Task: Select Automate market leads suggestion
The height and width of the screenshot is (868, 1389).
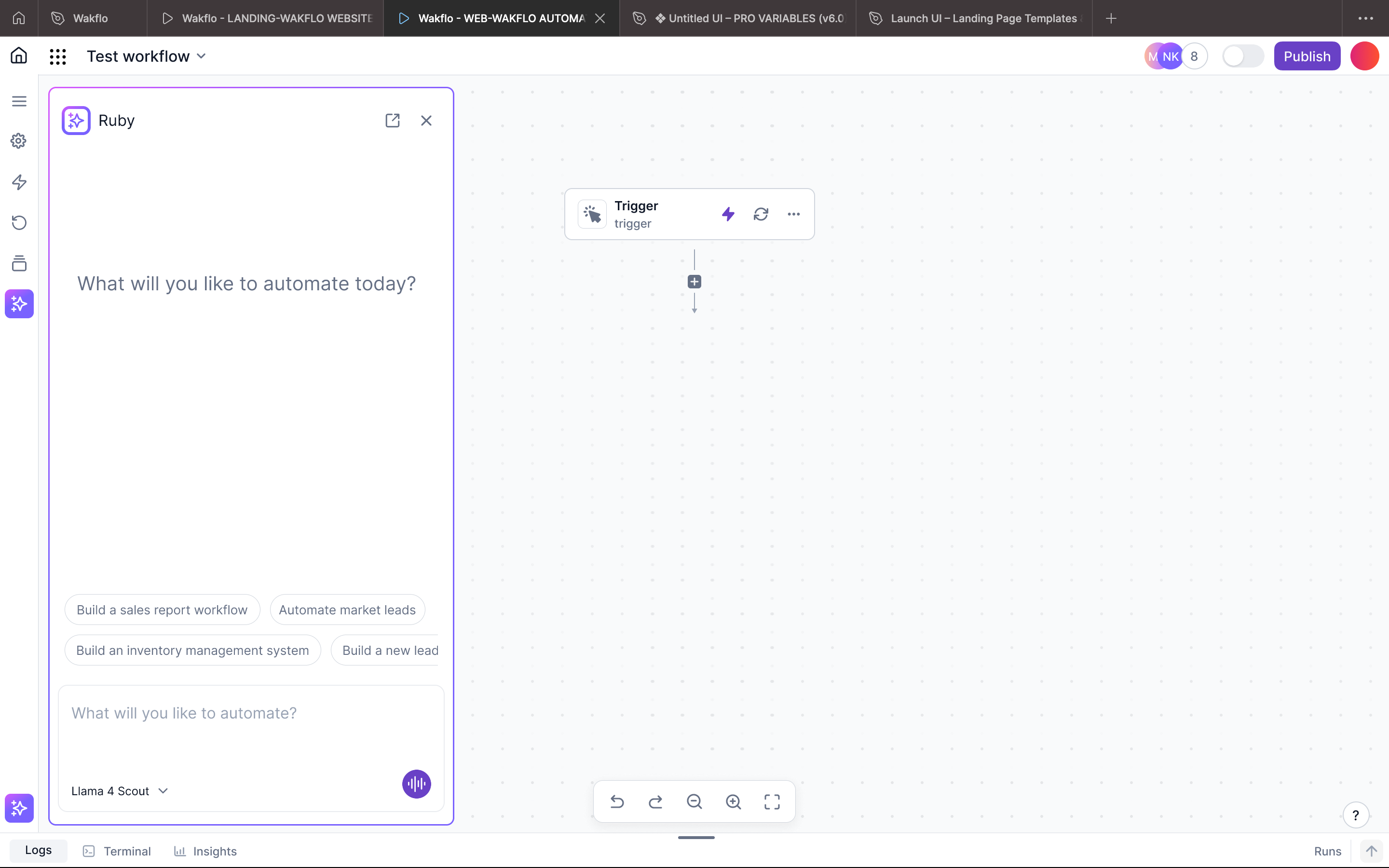Action: tap(347, 610)
